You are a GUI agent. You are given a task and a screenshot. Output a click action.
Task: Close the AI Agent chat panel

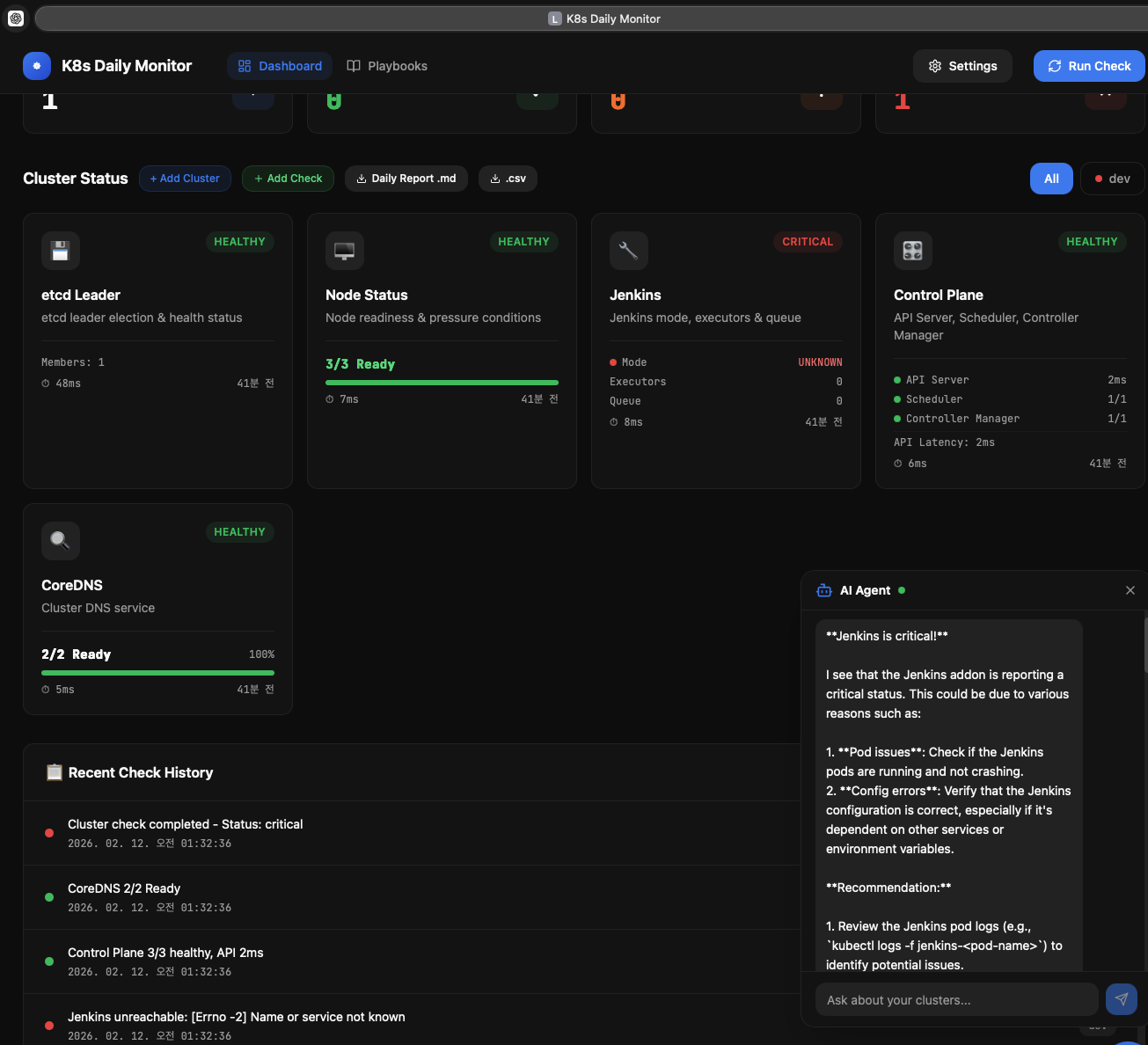click(x=1130, y=590)
